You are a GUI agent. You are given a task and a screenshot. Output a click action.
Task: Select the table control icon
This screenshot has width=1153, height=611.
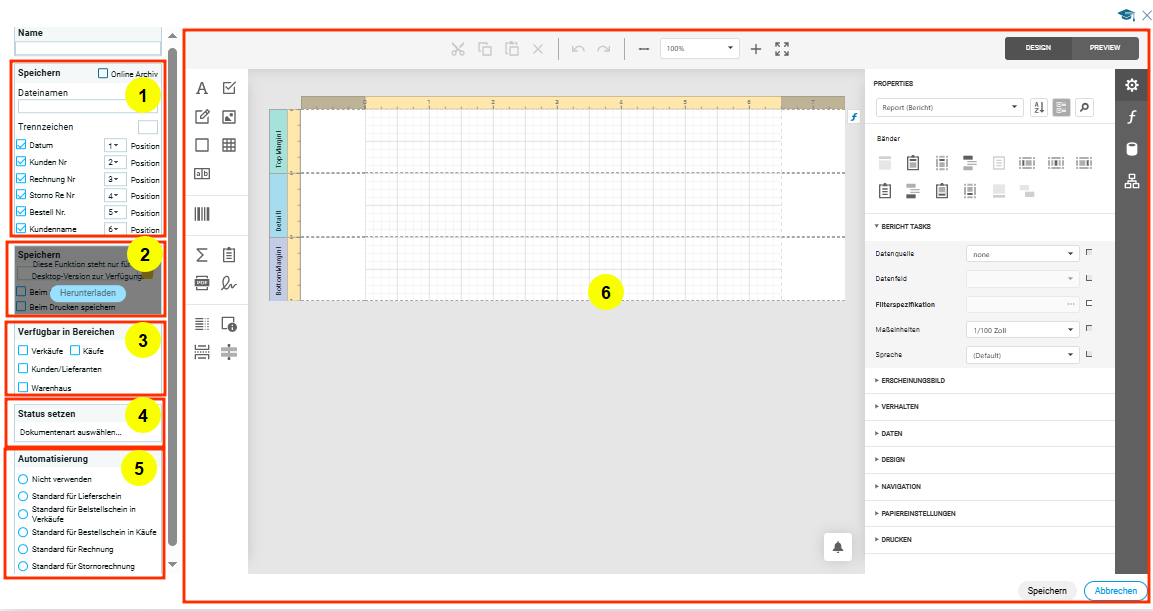point(229,145)
